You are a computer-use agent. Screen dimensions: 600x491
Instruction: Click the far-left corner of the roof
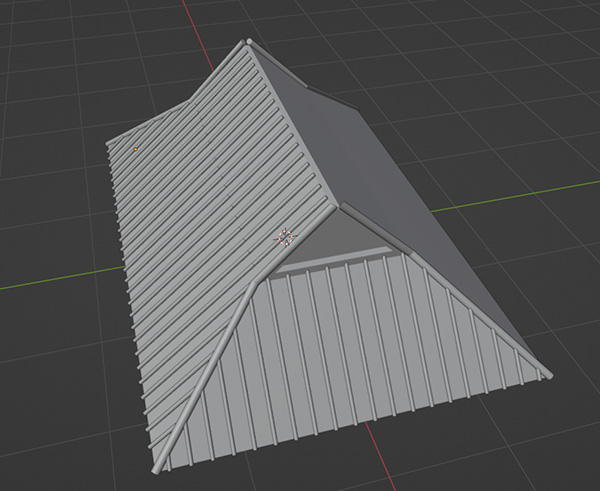tap(110, 145)
